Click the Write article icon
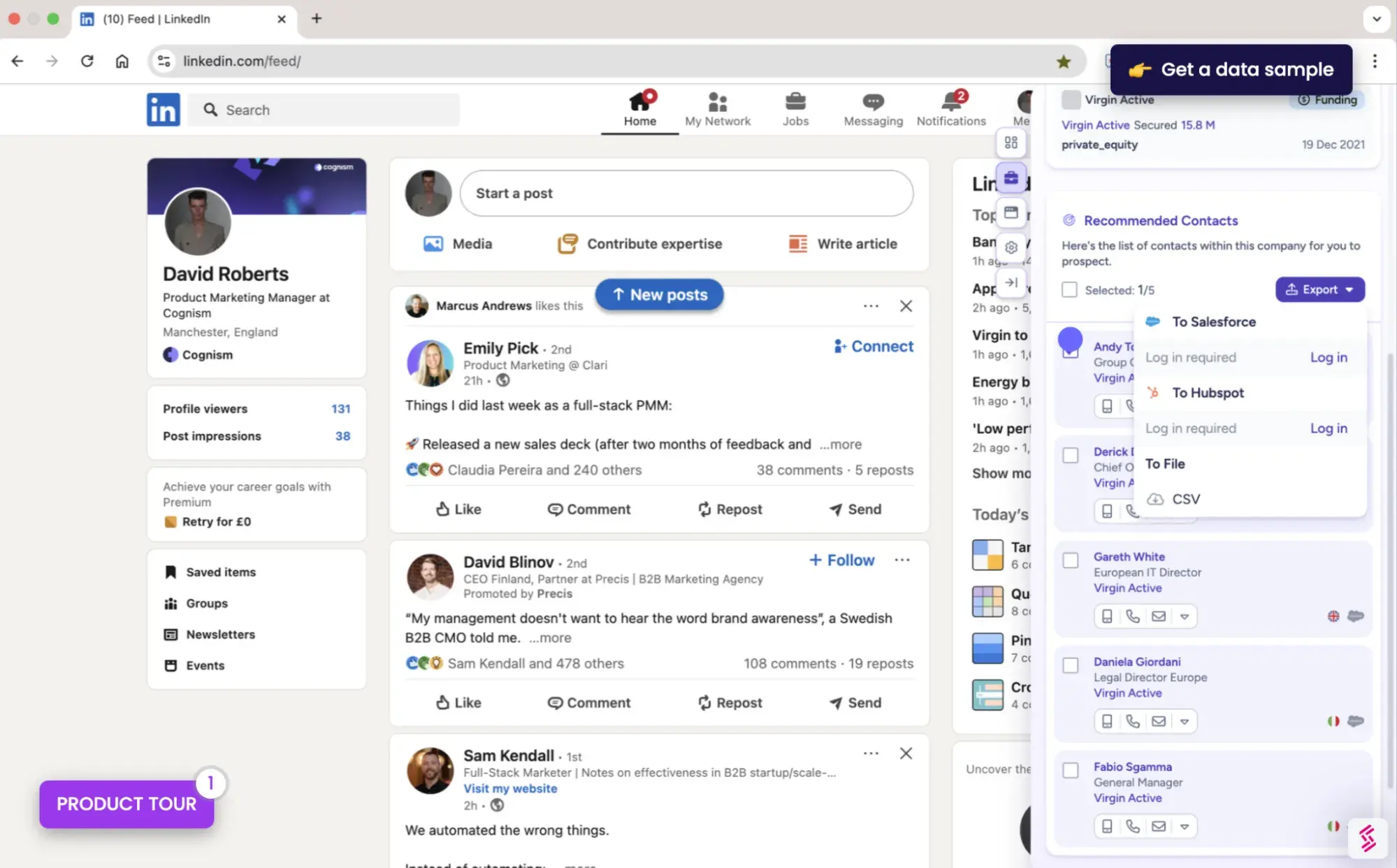Image resolution: width=1397 pixels, height=868 pixels. point(797,244)
